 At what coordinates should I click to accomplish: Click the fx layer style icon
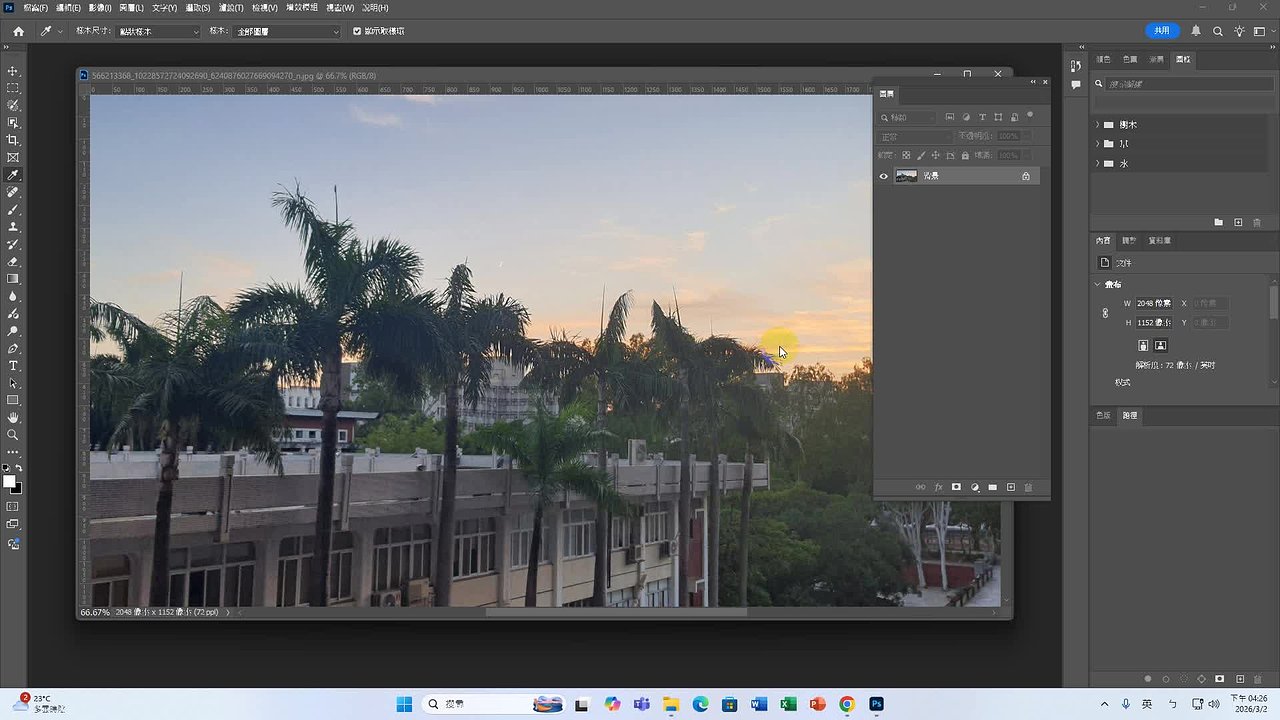point(938,487)
